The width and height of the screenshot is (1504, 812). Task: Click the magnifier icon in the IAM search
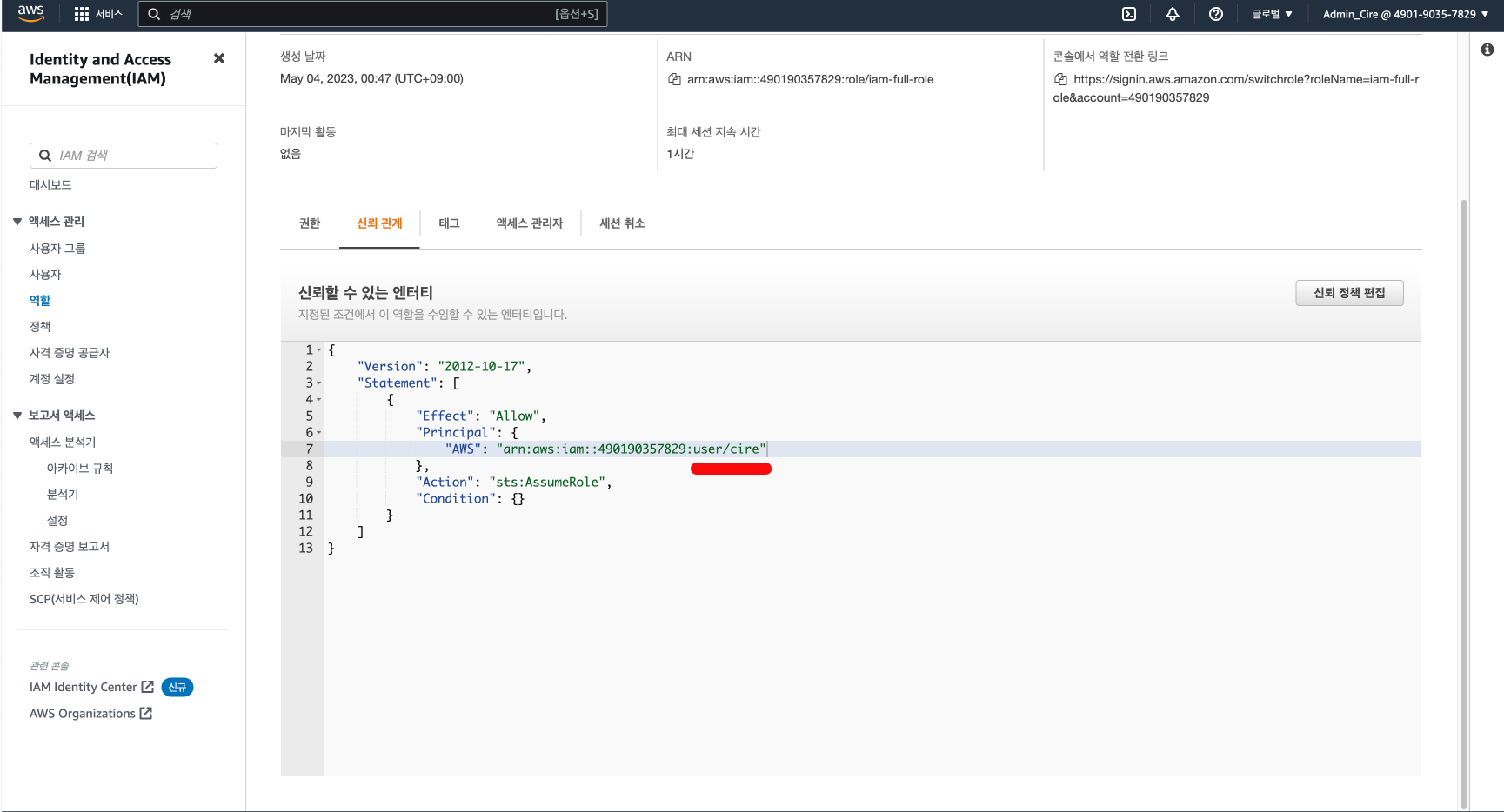(x=45, y=156)
